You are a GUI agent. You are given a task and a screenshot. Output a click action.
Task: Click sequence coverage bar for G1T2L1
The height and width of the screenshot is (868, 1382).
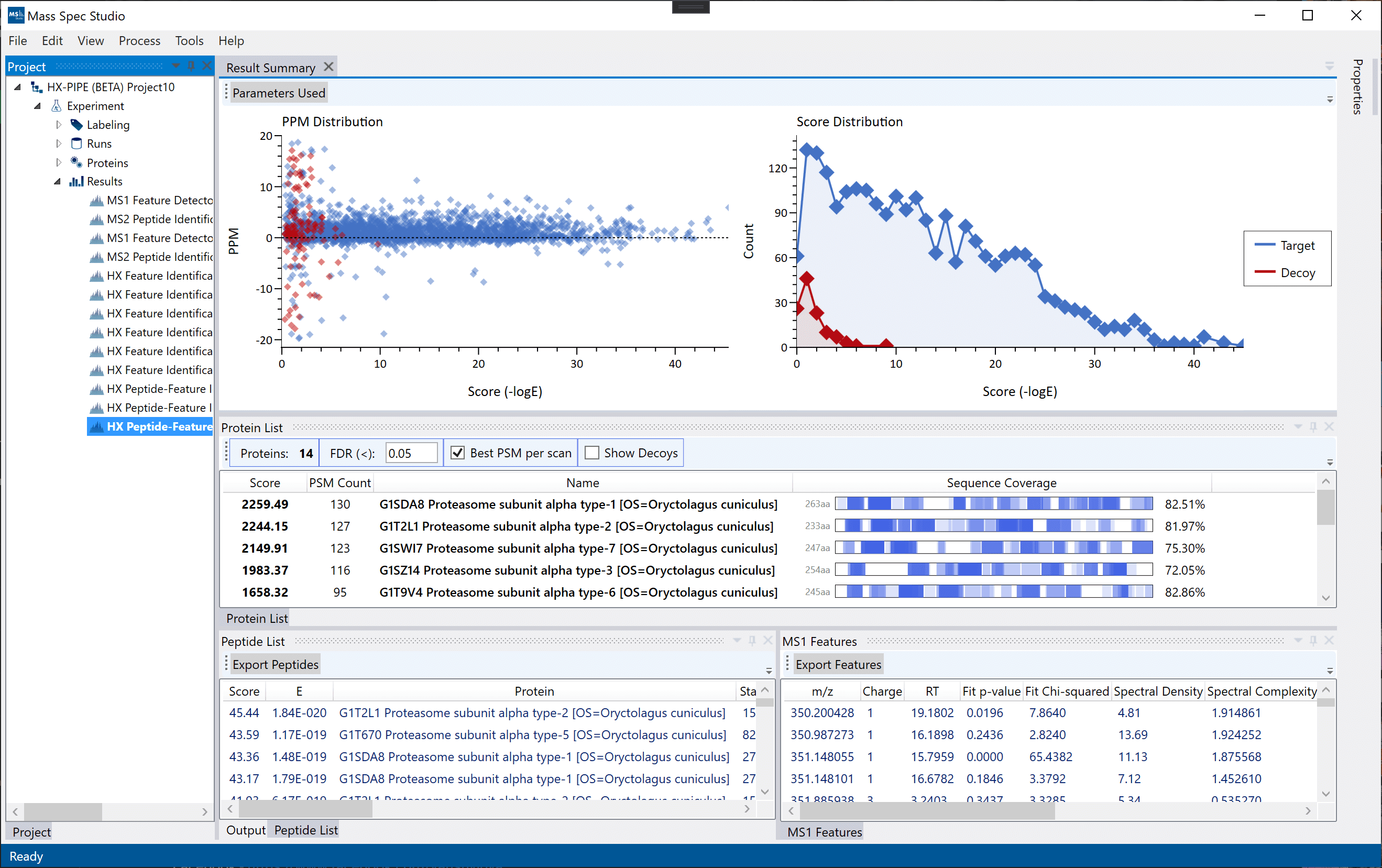coord(993,525)
